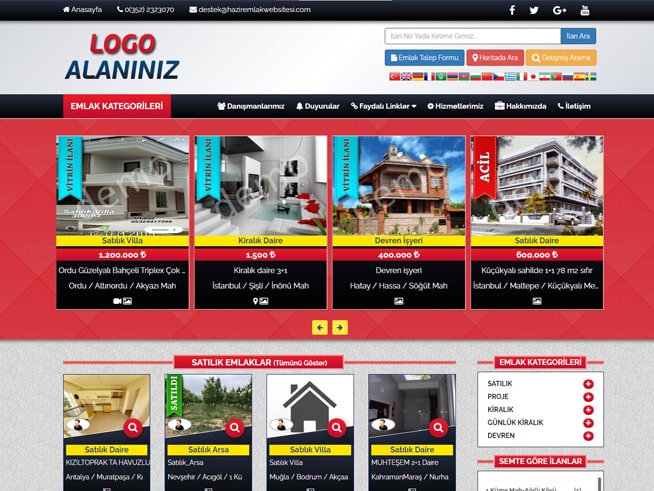
Task: Expand the KİRALIK category plus button
Action: coord(588,410)
